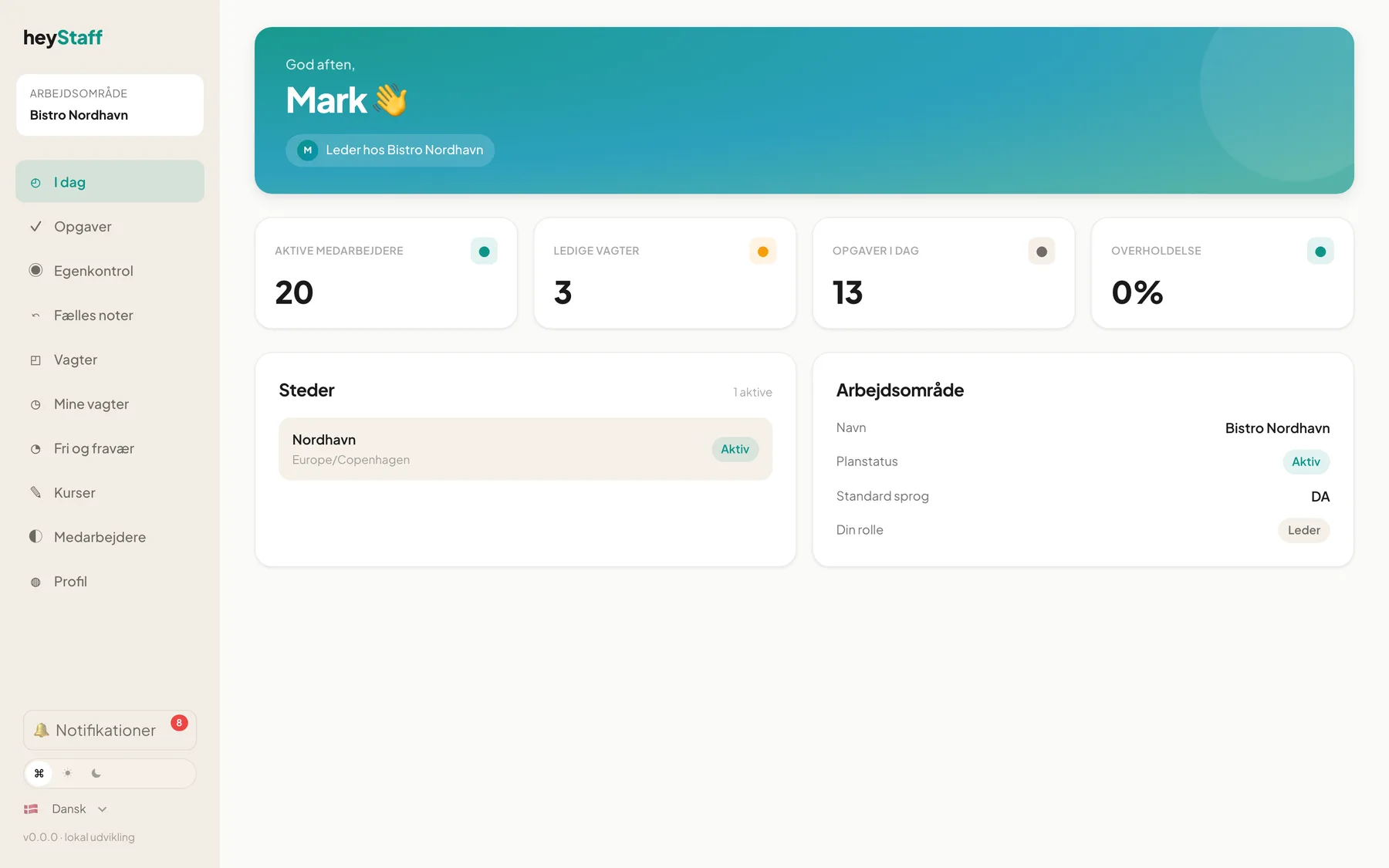Click the Danish flag icon
Image resolution: width=1389 pixels, height=868 pixels.
[x=31, y=809]
